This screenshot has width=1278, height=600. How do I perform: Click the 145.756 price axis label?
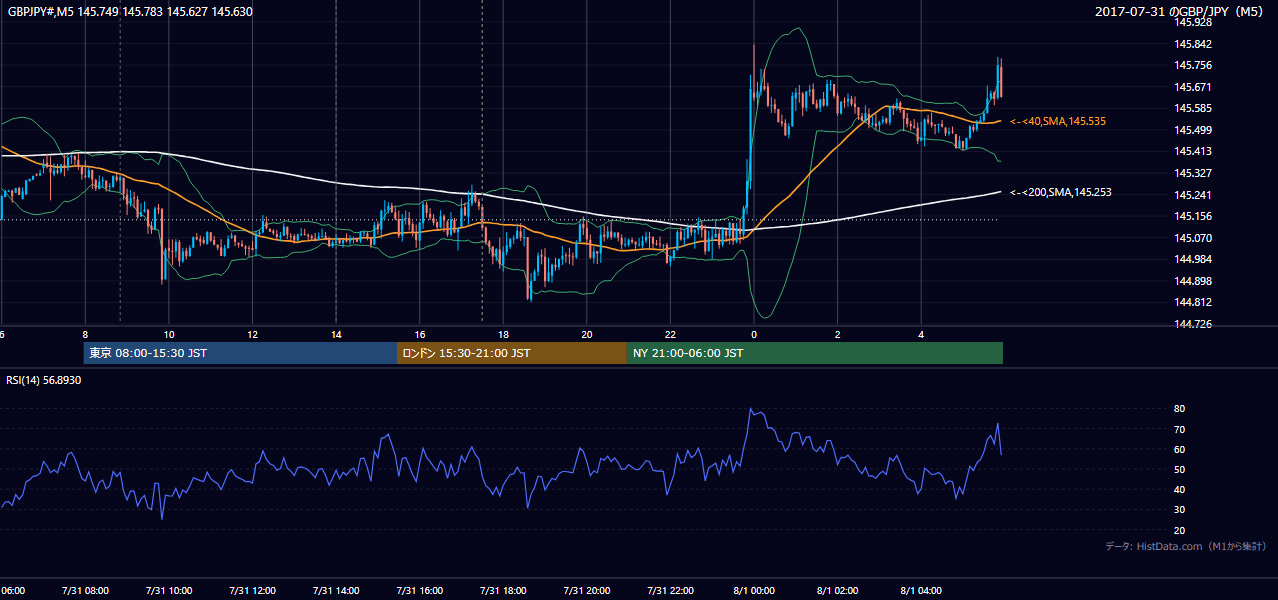pos(1191,65)
